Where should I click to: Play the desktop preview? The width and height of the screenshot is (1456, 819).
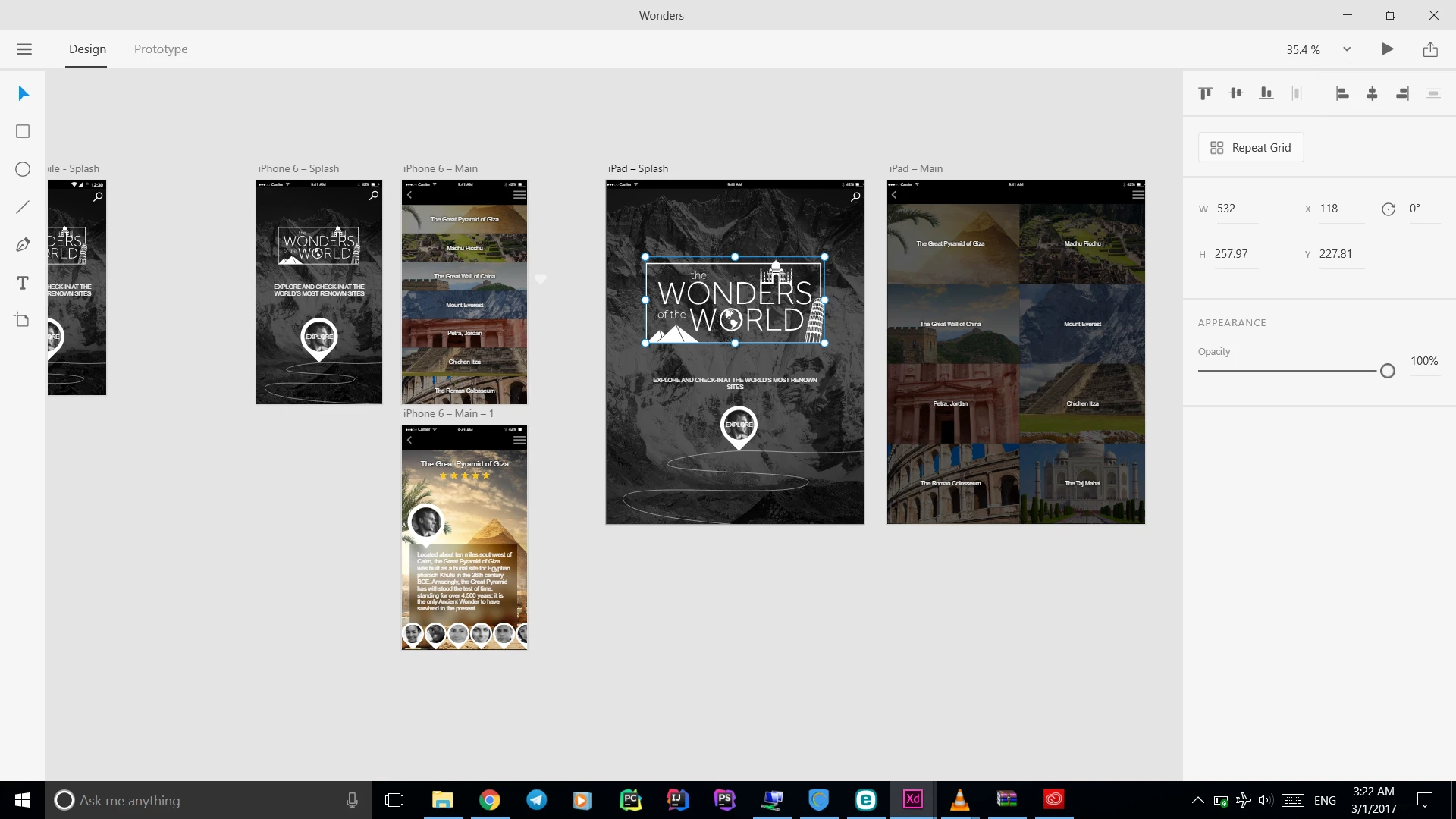(1387, 49)
